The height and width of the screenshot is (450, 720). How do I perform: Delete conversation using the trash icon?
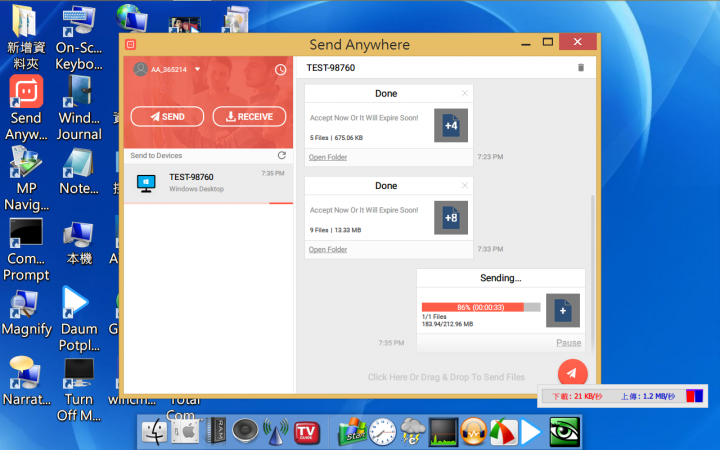581,68
